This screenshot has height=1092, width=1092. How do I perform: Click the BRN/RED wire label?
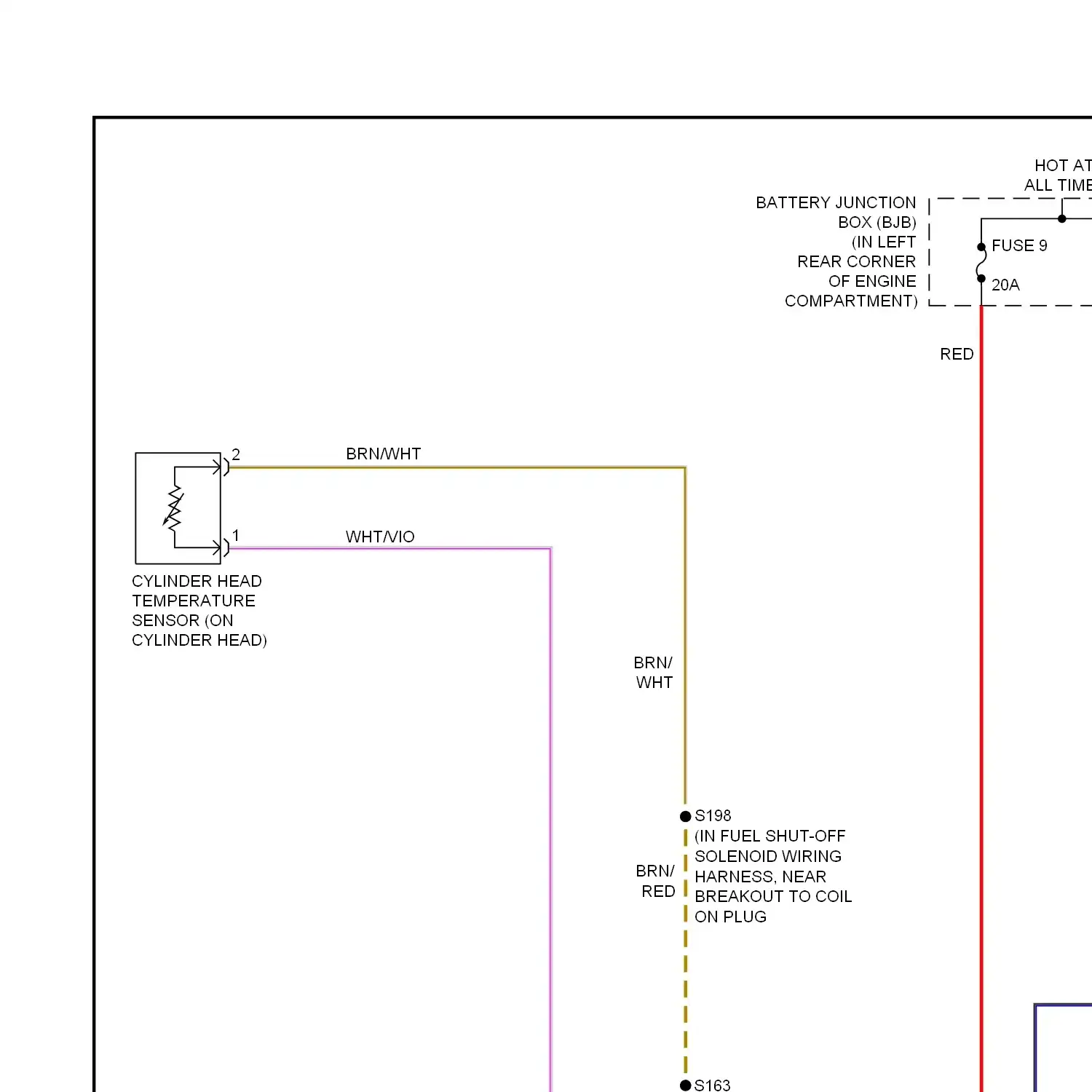[x=655, y=881]
